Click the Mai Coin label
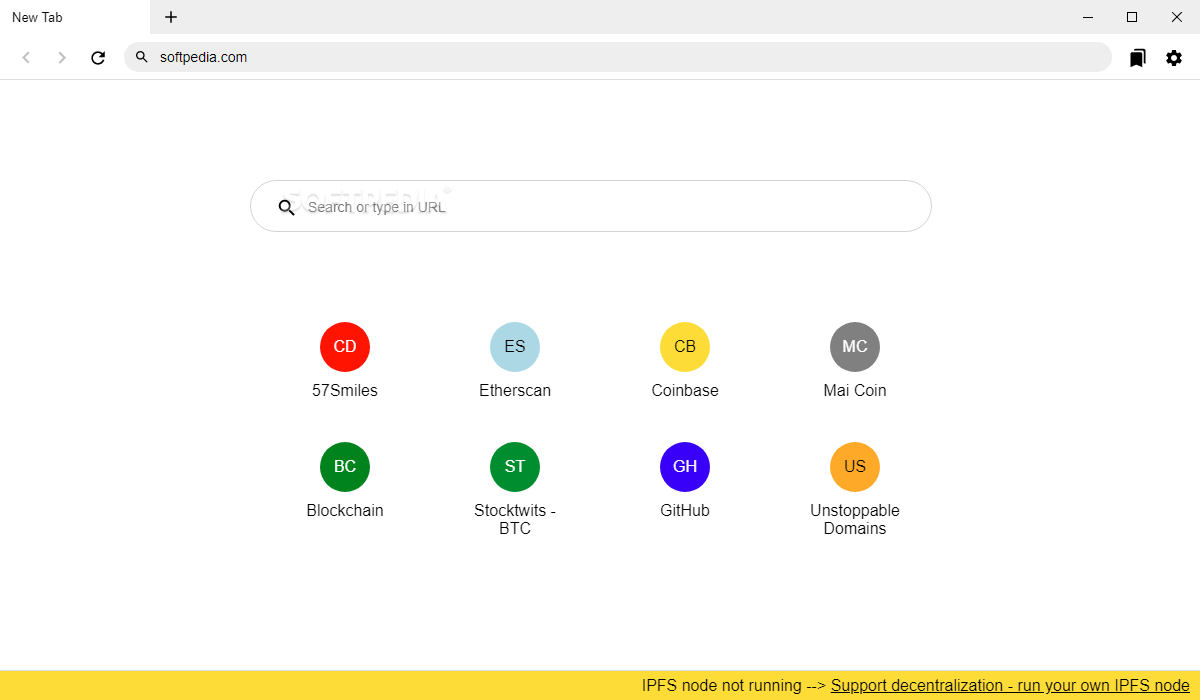 tap(855, 390)
